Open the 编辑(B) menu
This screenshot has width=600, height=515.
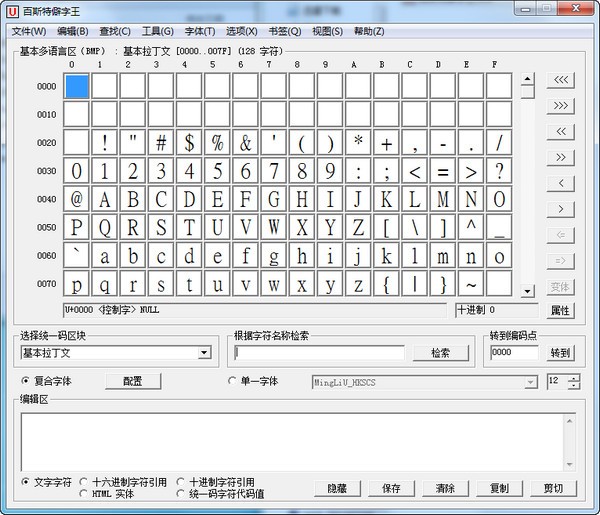[72, 31]
